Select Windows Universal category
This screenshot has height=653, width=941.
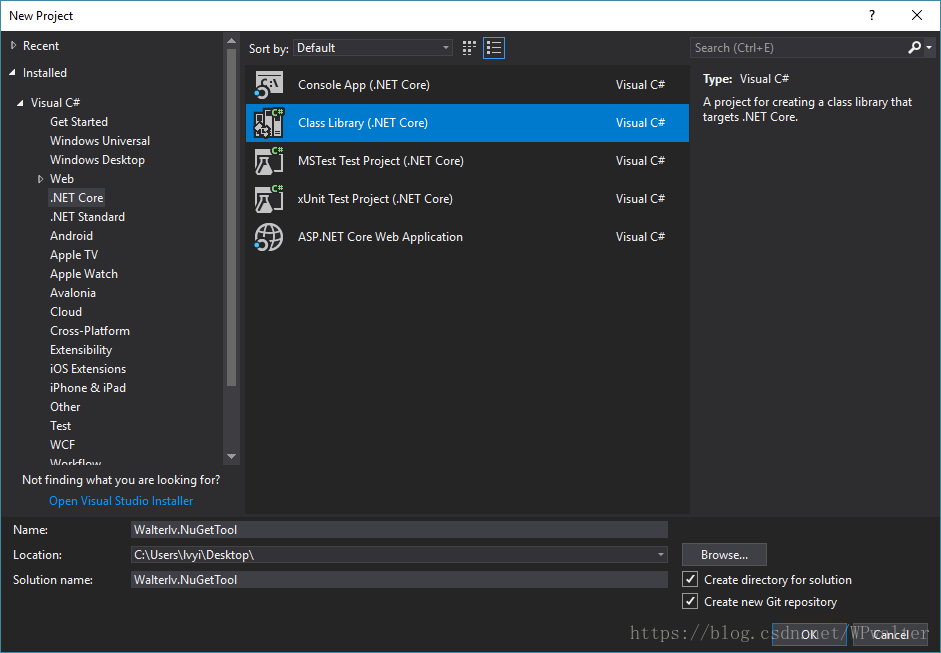coord(100,141)
